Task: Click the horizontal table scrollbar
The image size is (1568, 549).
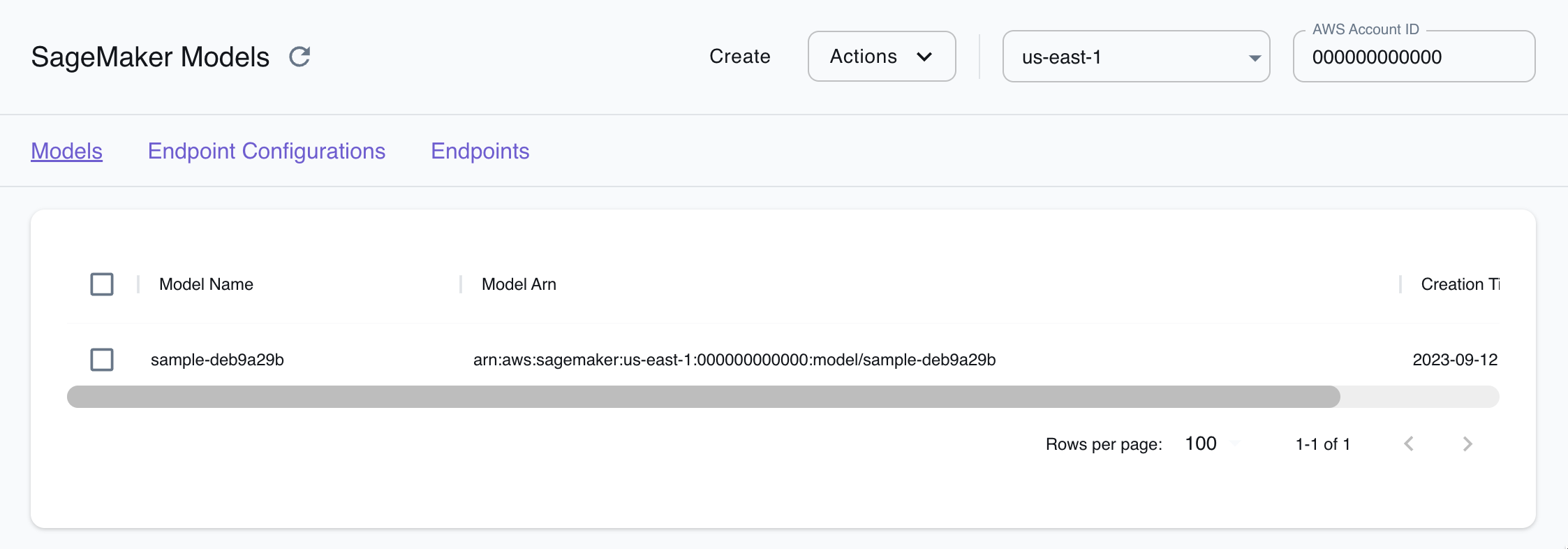Action: pyautogui.click(x=703, y=397)
